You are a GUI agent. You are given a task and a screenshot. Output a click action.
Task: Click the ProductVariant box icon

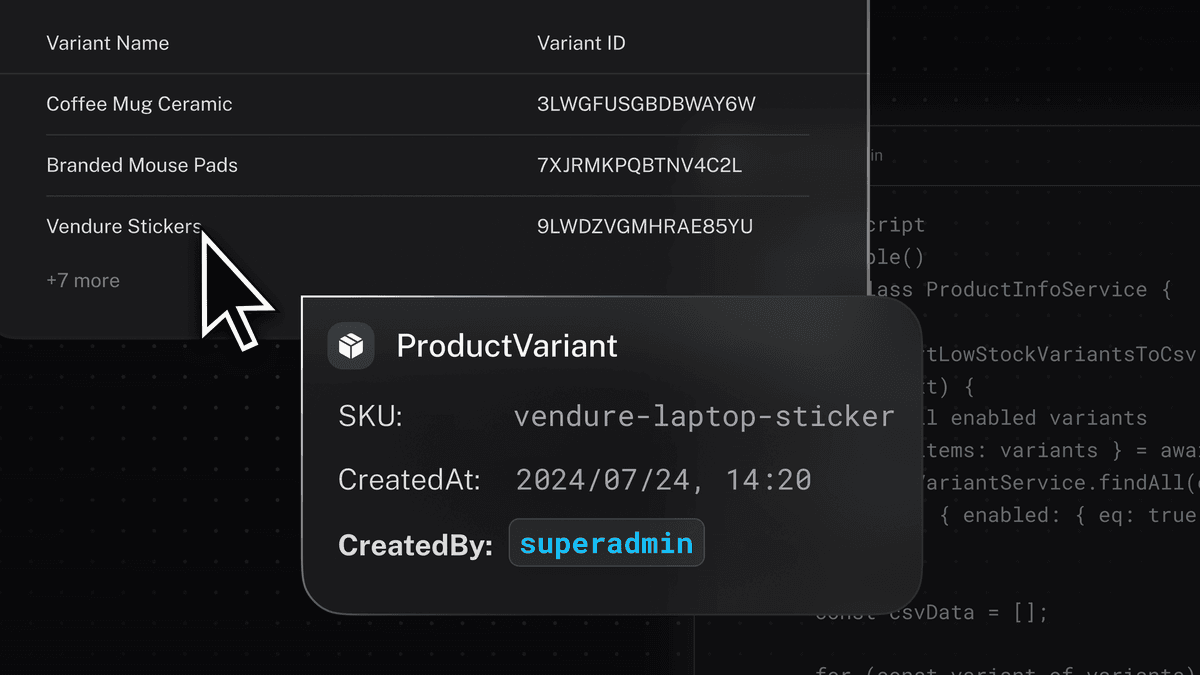pos(351,346)
